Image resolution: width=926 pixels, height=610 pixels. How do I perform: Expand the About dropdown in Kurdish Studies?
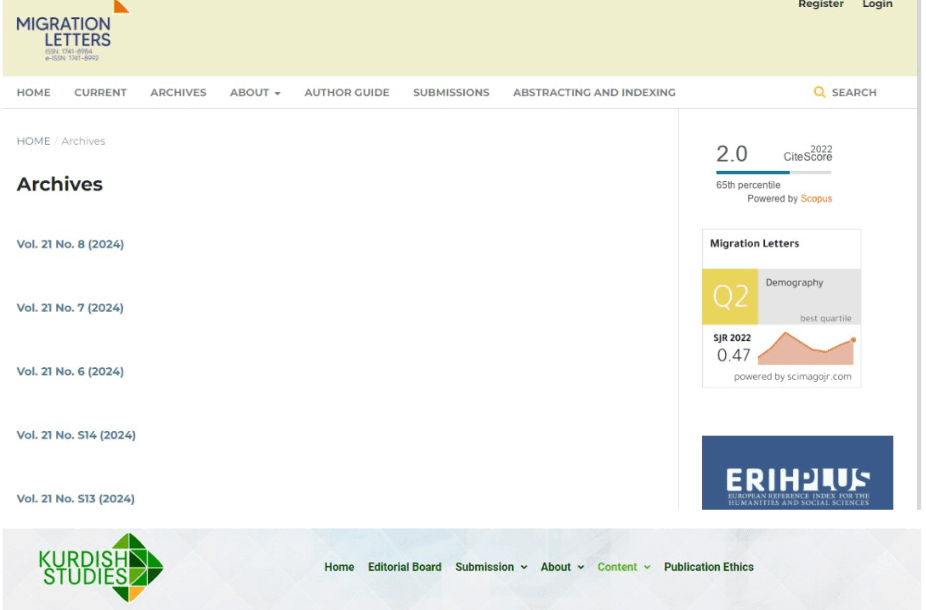point(562,567)
